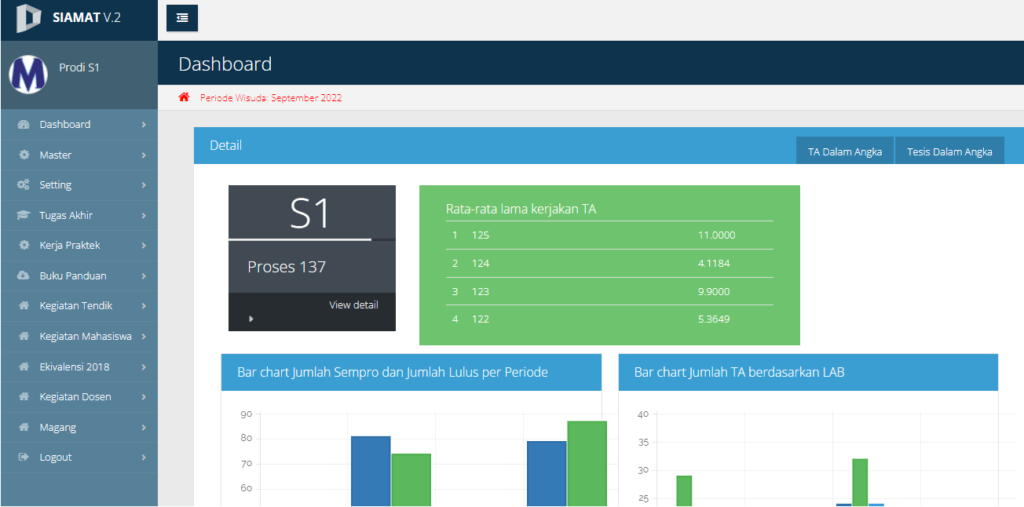Expand the Kegiatan Mahasiswa chevron
Screen dimensions: 1024x507
pos(144,336)
